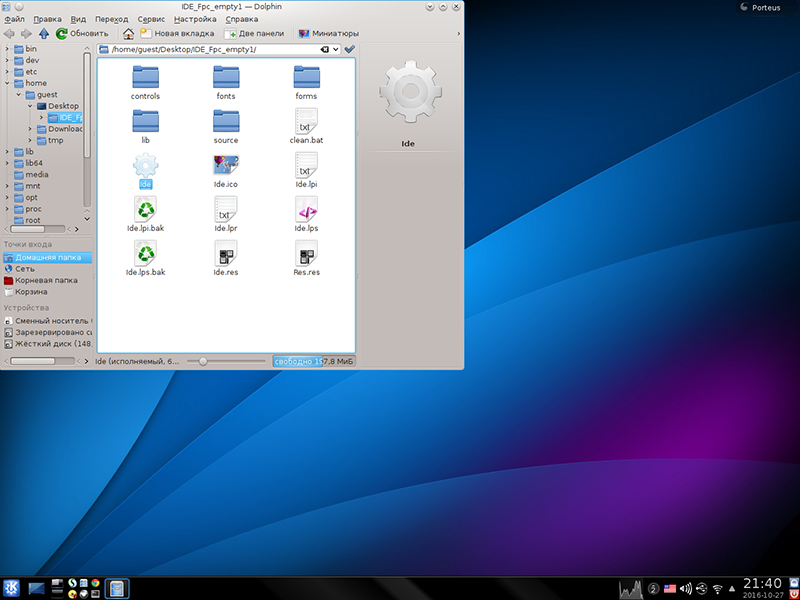Click the folders tree vertical scrollbar
800x600 pixels.
click(x=87, y=105)
